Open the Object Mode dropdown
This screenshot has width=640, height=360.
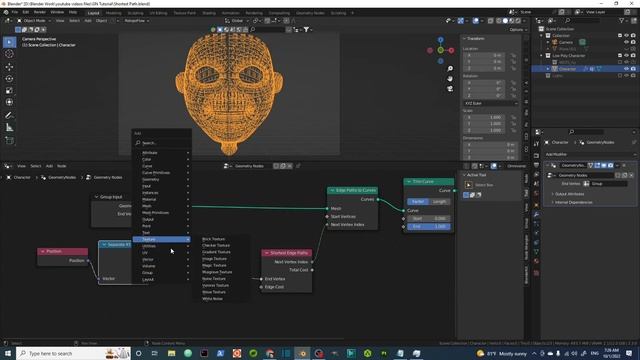point(34,20)
